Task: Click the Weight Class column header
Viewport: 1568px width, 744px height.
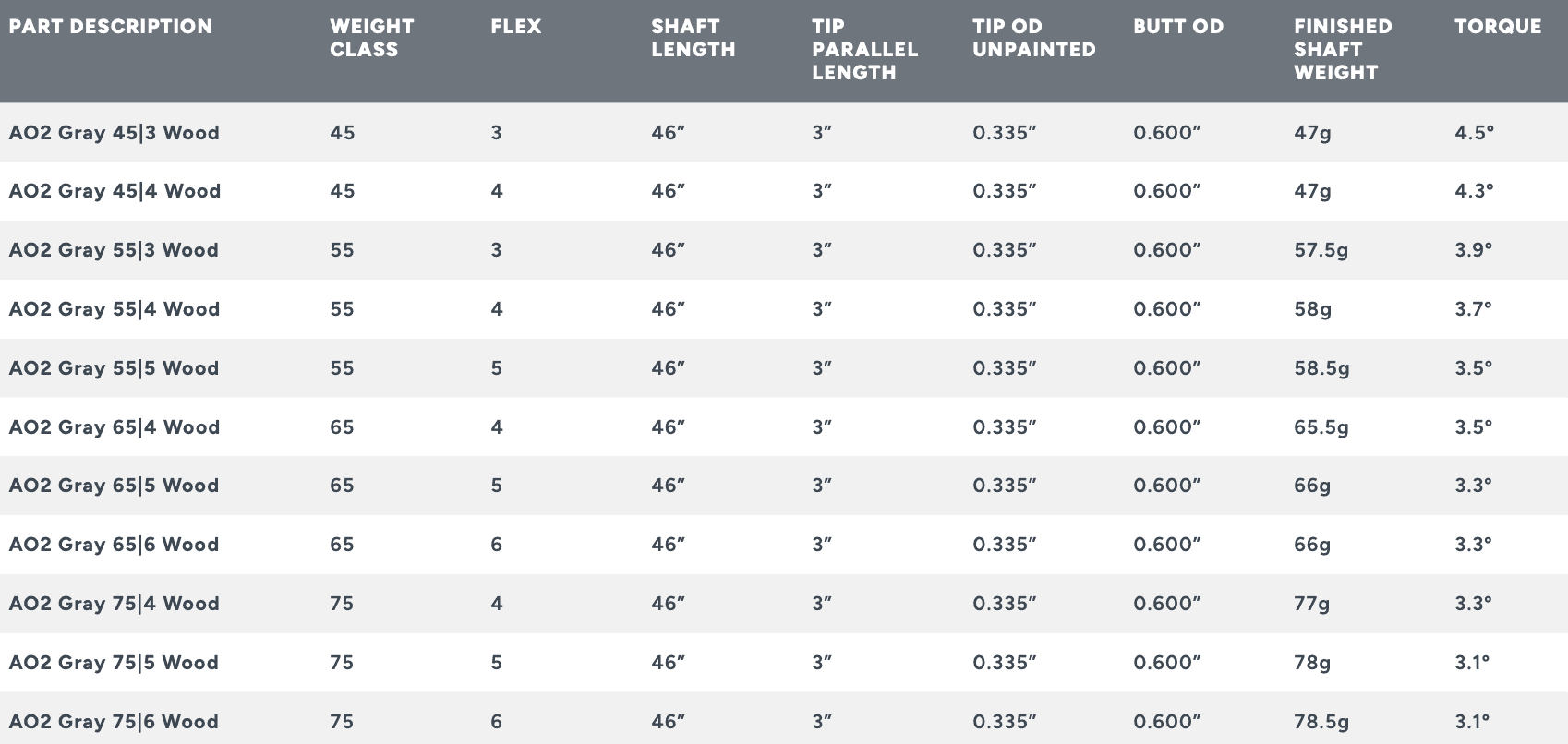Action: (371, 38)
